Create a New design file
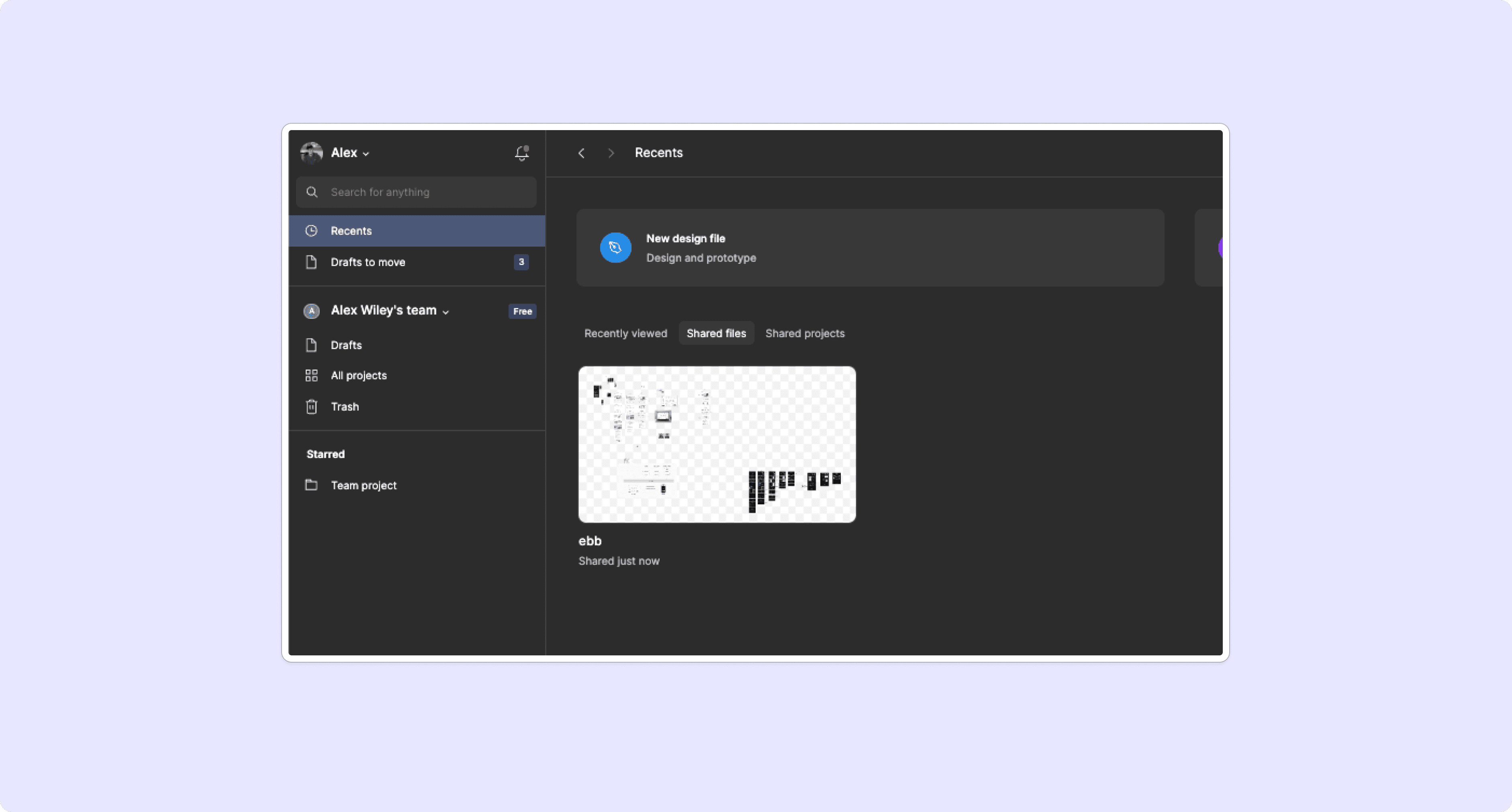1512x812 pixels. click(870, 248)
